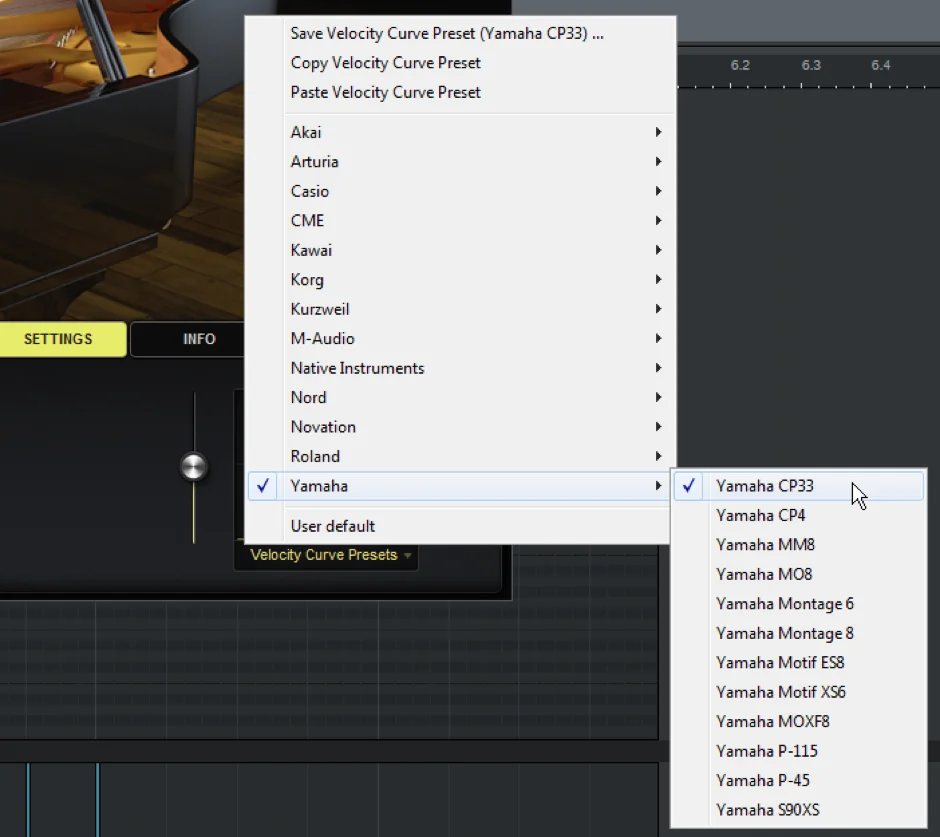Choose Copy Velocity Curve Preset

tap(460, 63)
